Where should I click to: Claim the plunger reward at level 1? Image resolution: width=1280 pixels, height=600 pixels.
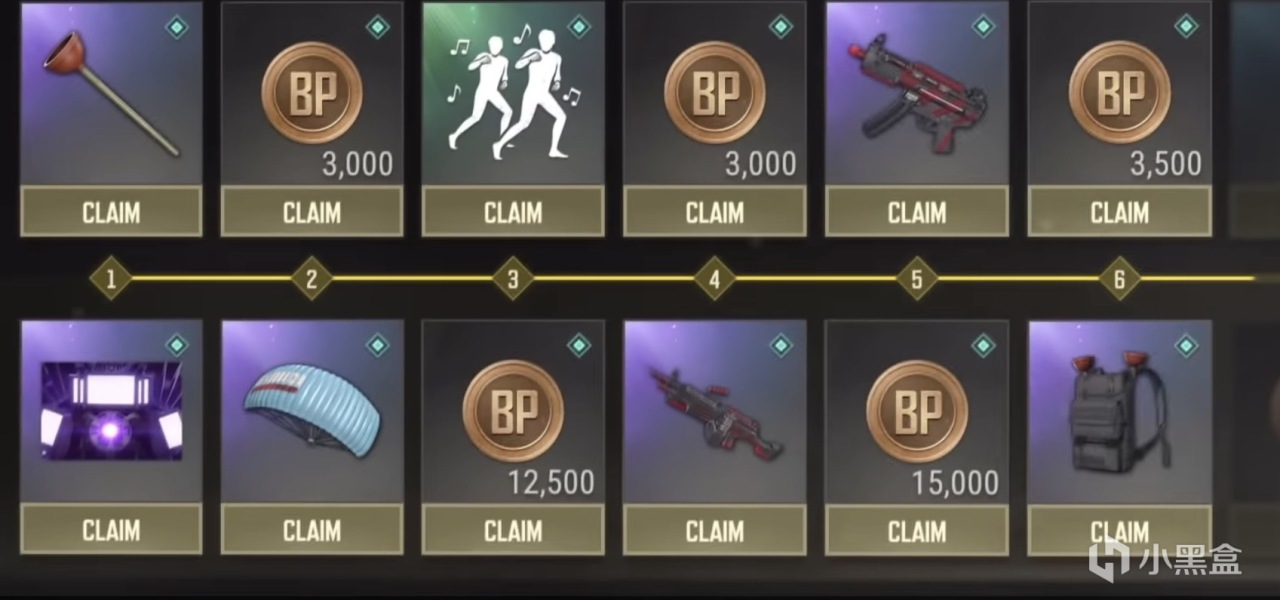[x=111, y=212]
